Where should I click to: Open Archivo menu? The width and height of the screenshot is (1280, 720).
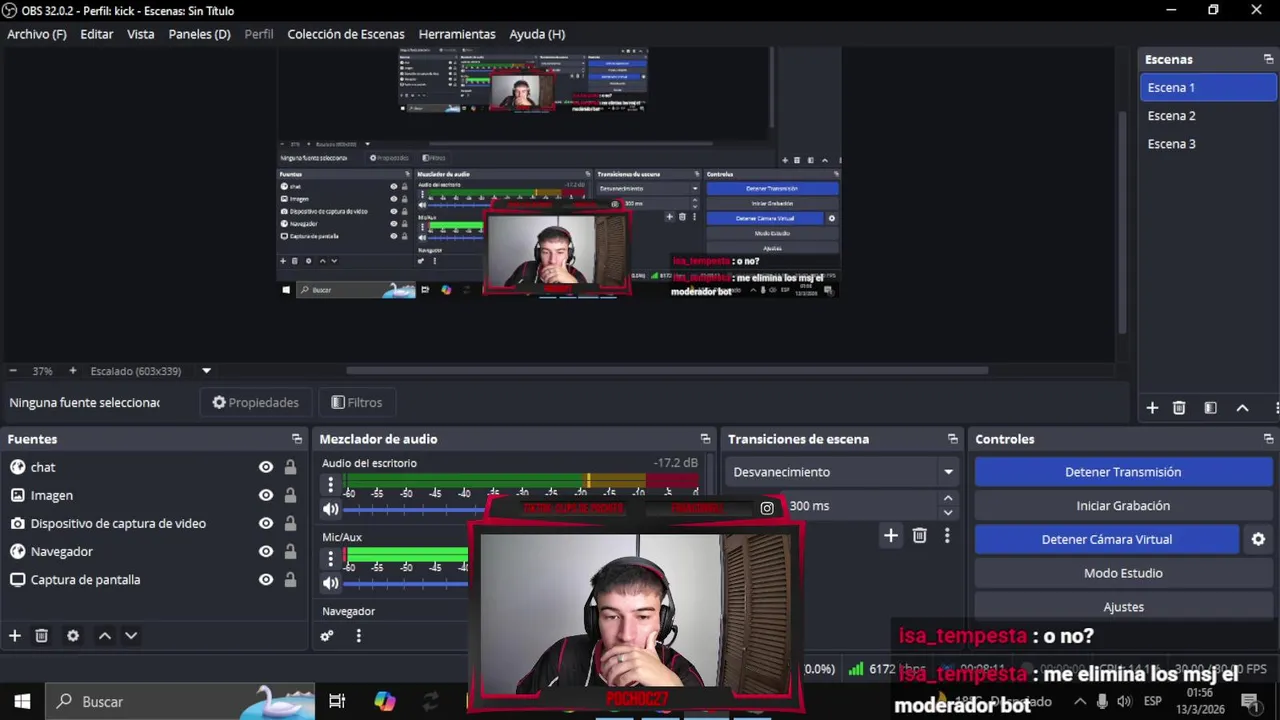point(37,34)
